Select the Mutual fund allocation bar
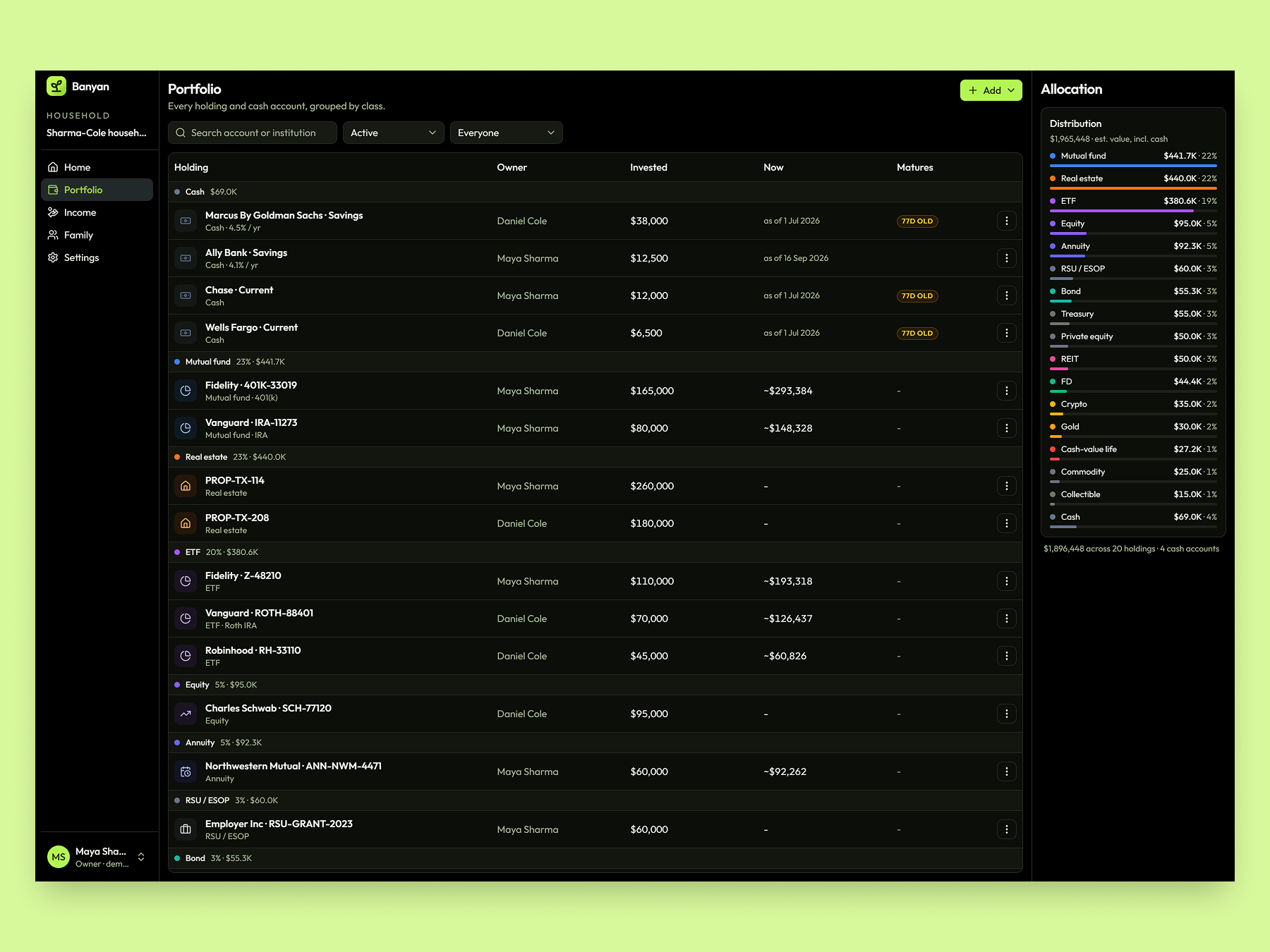This screenshot has height=952, width=1270. point(1133,166)
